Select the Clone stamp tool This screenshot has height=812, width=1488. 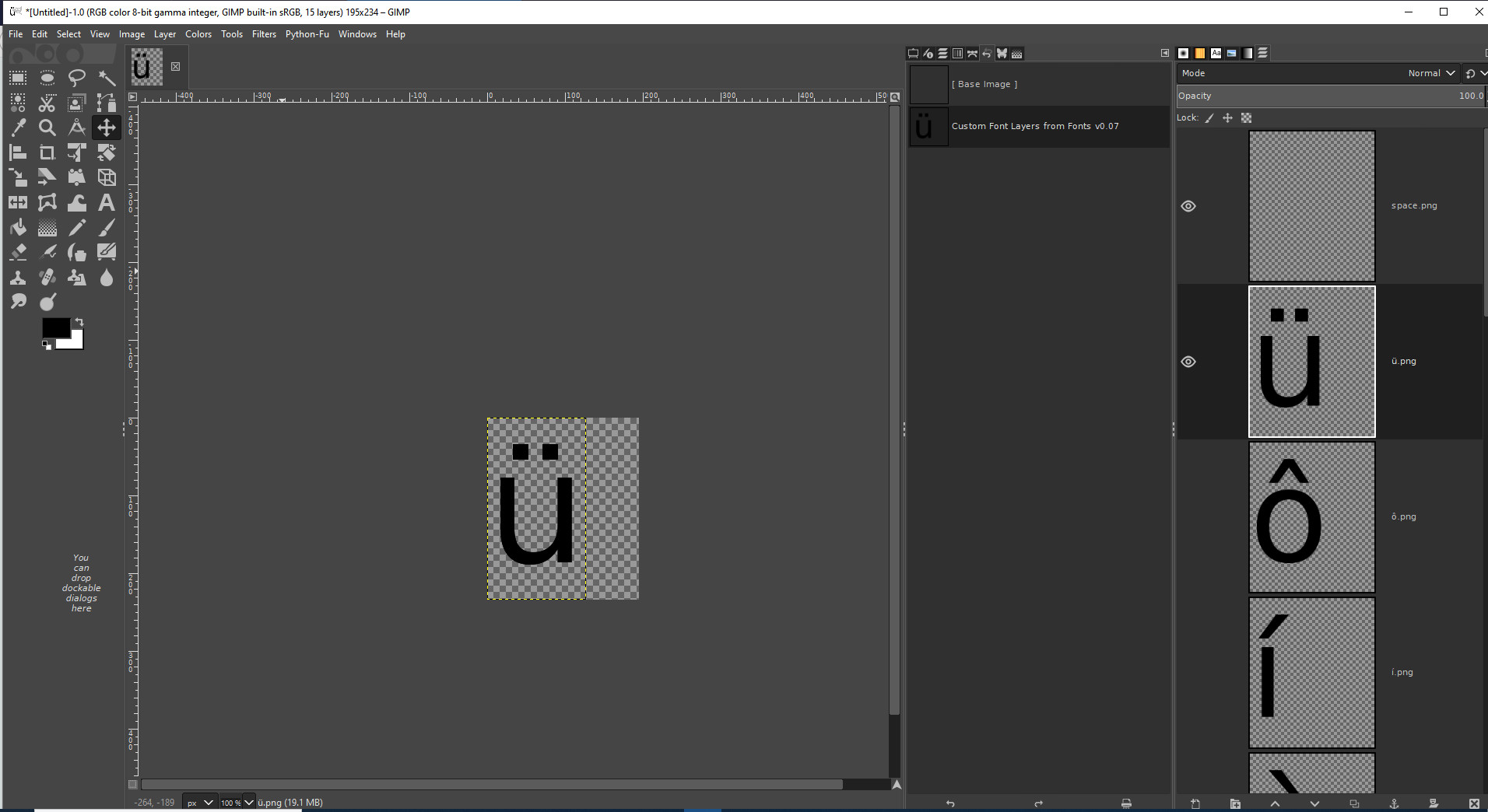point(18,277)
